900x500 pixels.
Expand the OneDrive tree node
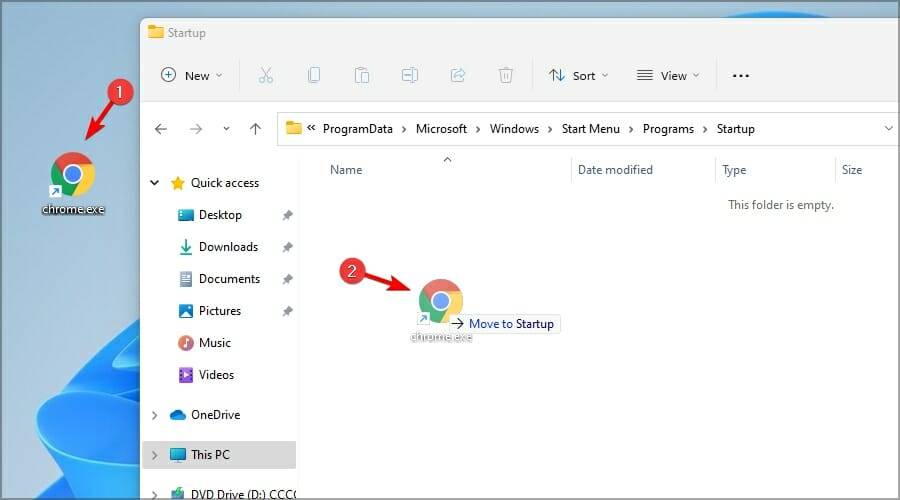tap(154, 415)
